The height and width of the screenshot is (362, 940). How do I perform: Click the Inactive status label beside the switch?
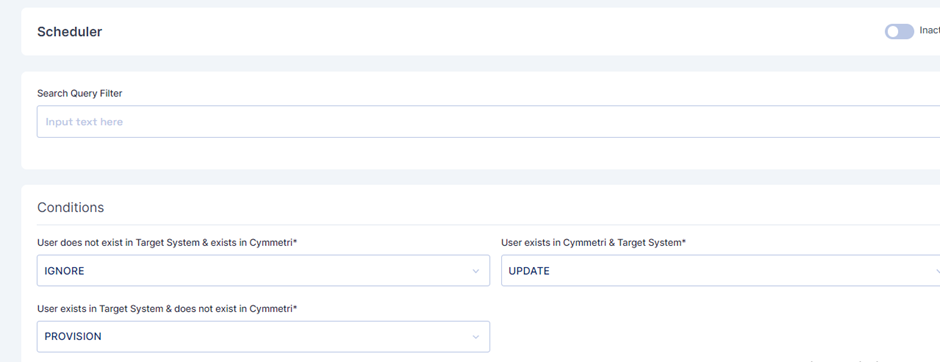tap(930, 31)
